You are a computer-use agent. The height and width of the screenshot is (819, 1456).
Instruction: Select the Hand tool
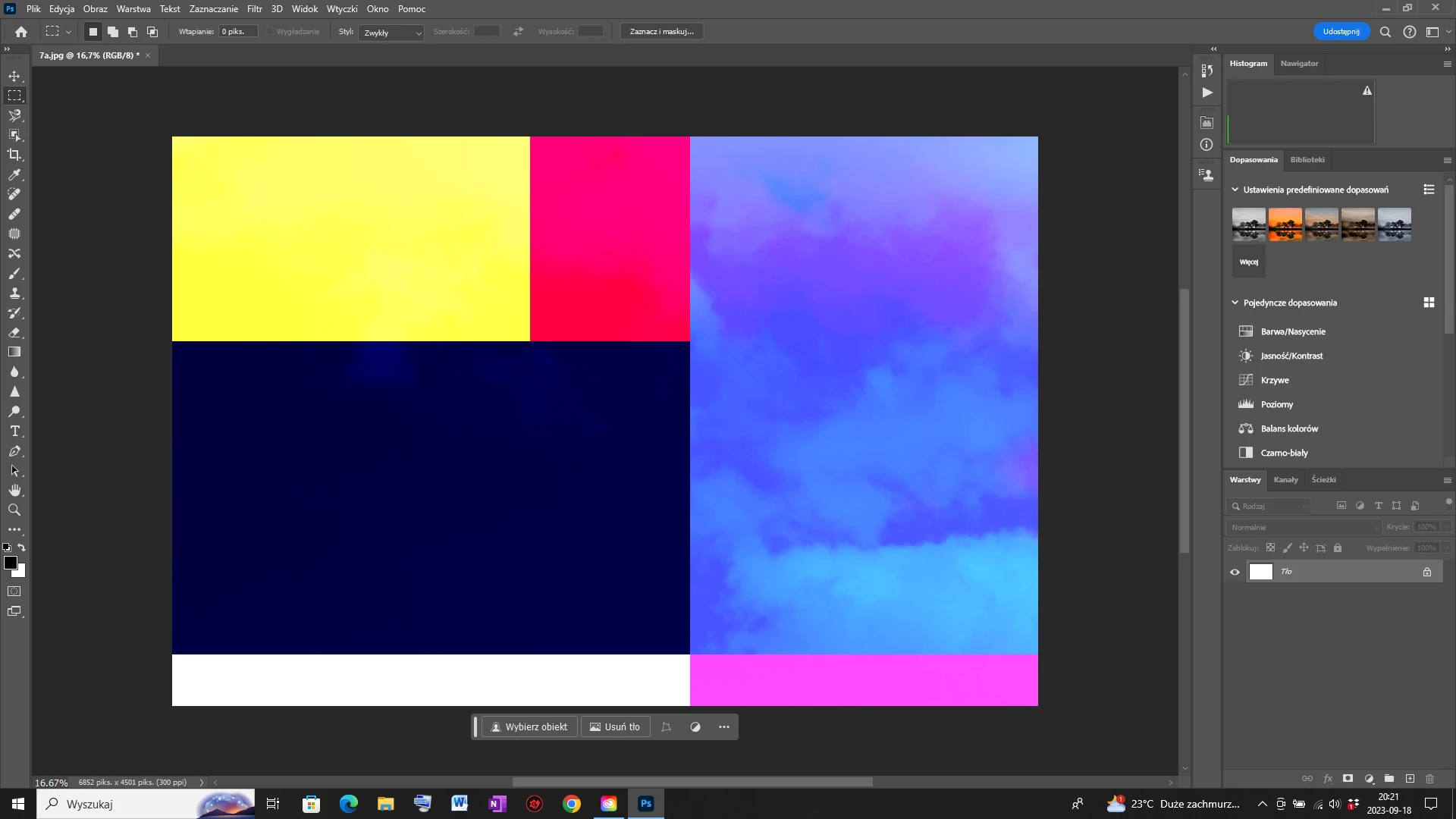point(14,490)
